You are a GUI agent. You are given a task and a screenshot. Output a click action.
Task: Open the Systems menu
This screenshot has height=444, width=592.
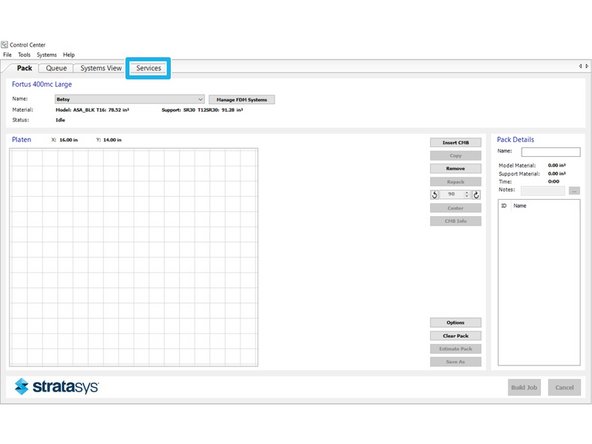point(46,55)
